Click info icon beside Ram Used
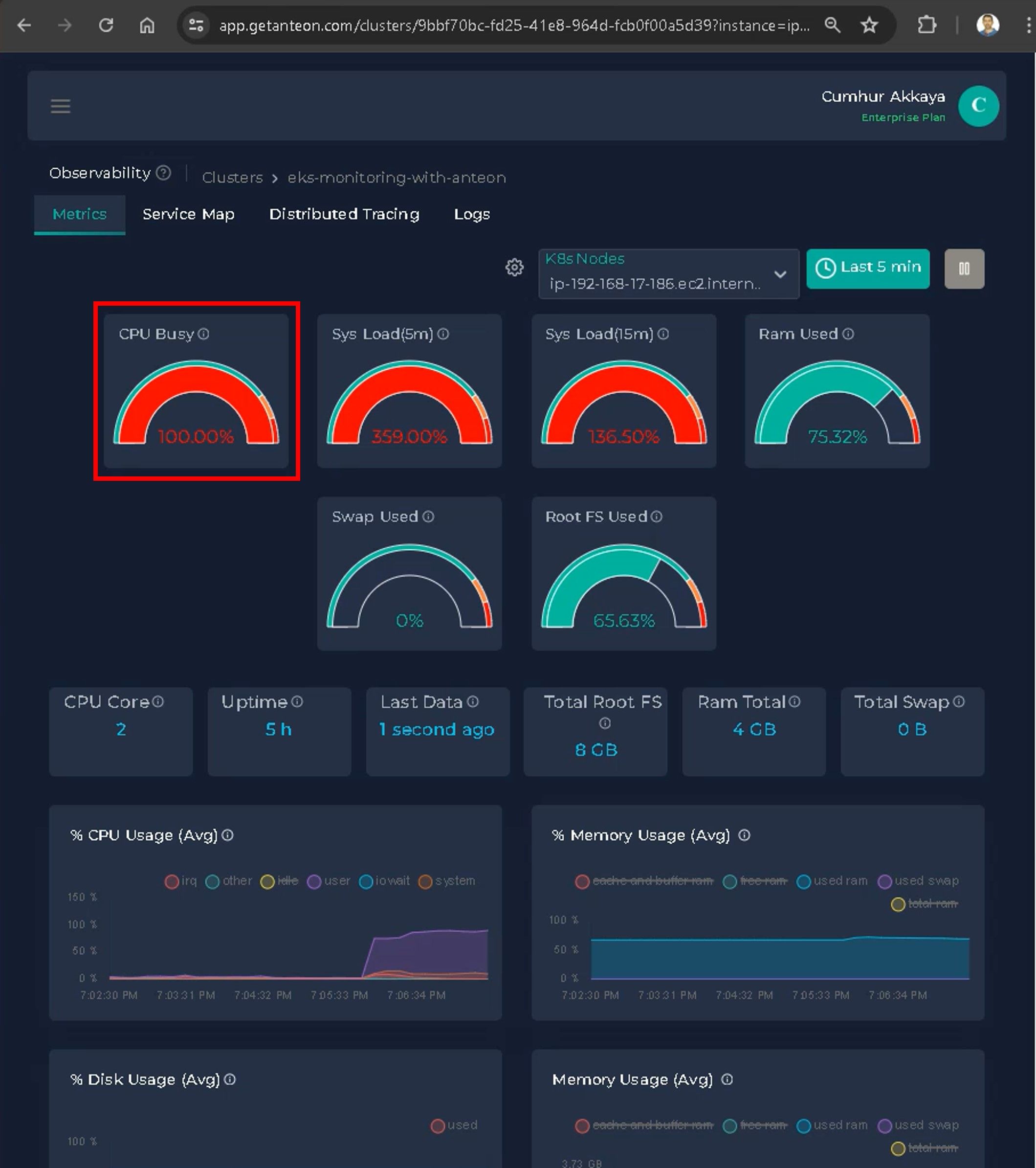This screenshot has width=1036, height=1168. 848,334
